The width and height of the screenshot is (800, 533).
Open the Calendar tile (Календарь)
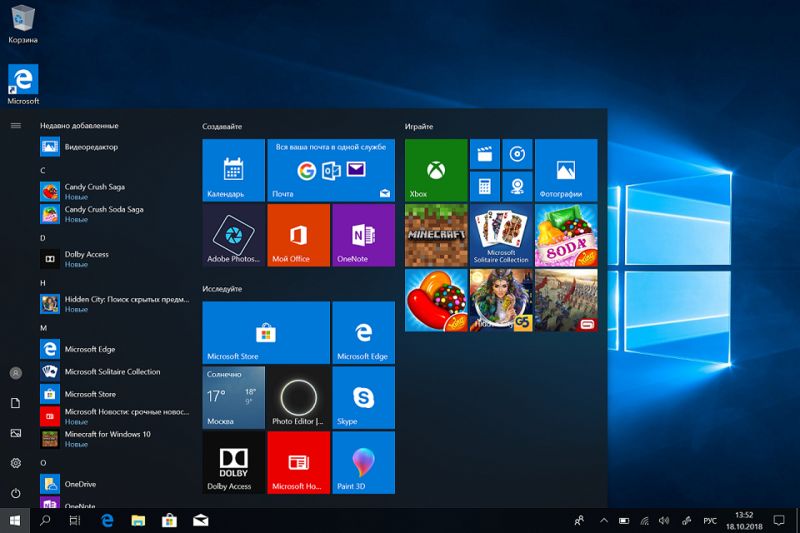tap(233, 170)
